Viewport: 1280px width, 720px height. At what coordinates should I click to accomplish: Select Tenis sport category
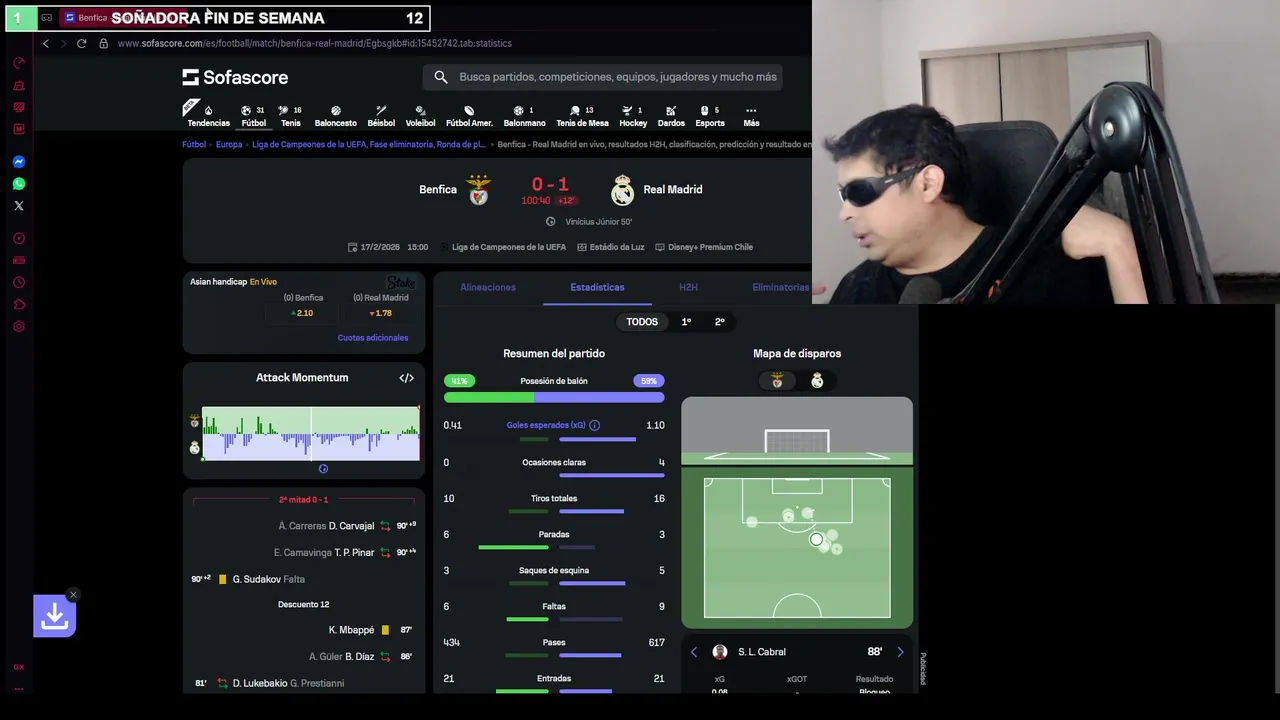(x=290, y=116)
